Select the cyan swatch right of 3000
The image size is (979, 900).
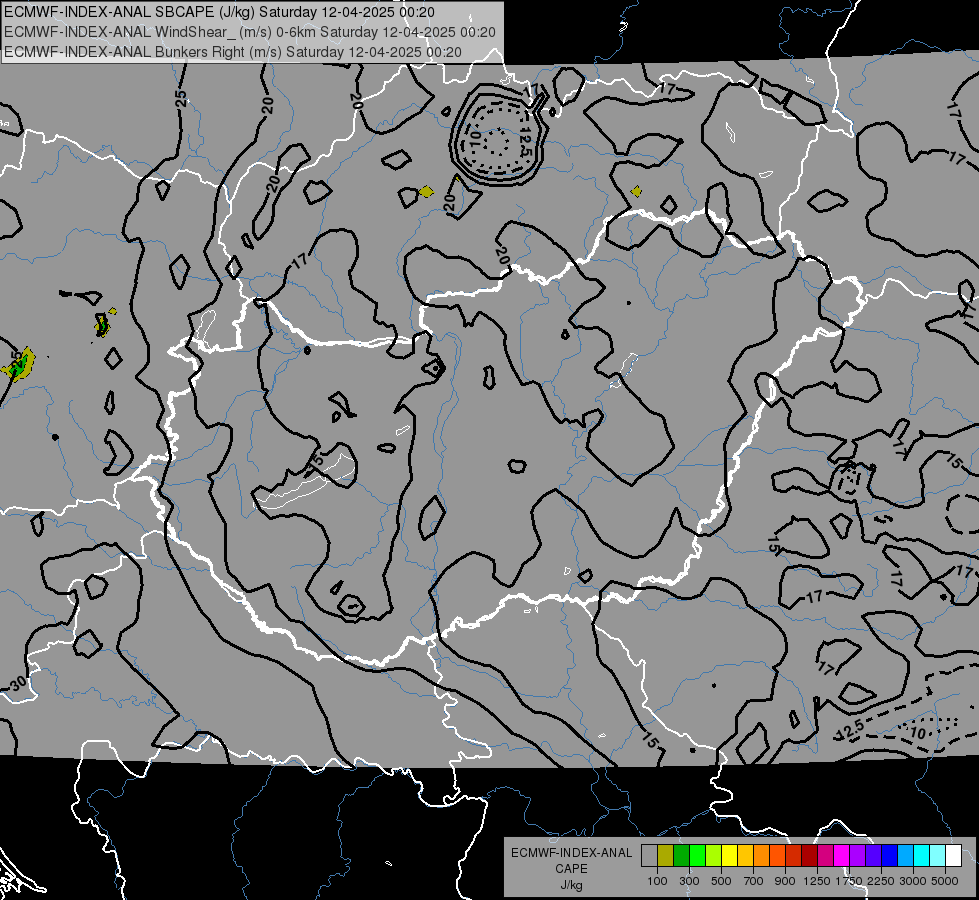(x=922, y=855)
